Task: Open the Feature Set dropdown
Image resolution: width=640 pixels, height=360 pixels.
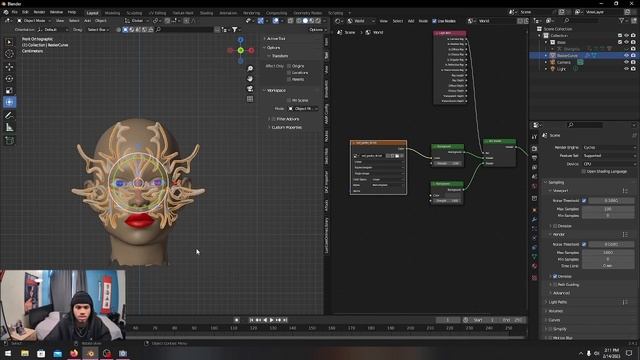Action: (609, 156)
